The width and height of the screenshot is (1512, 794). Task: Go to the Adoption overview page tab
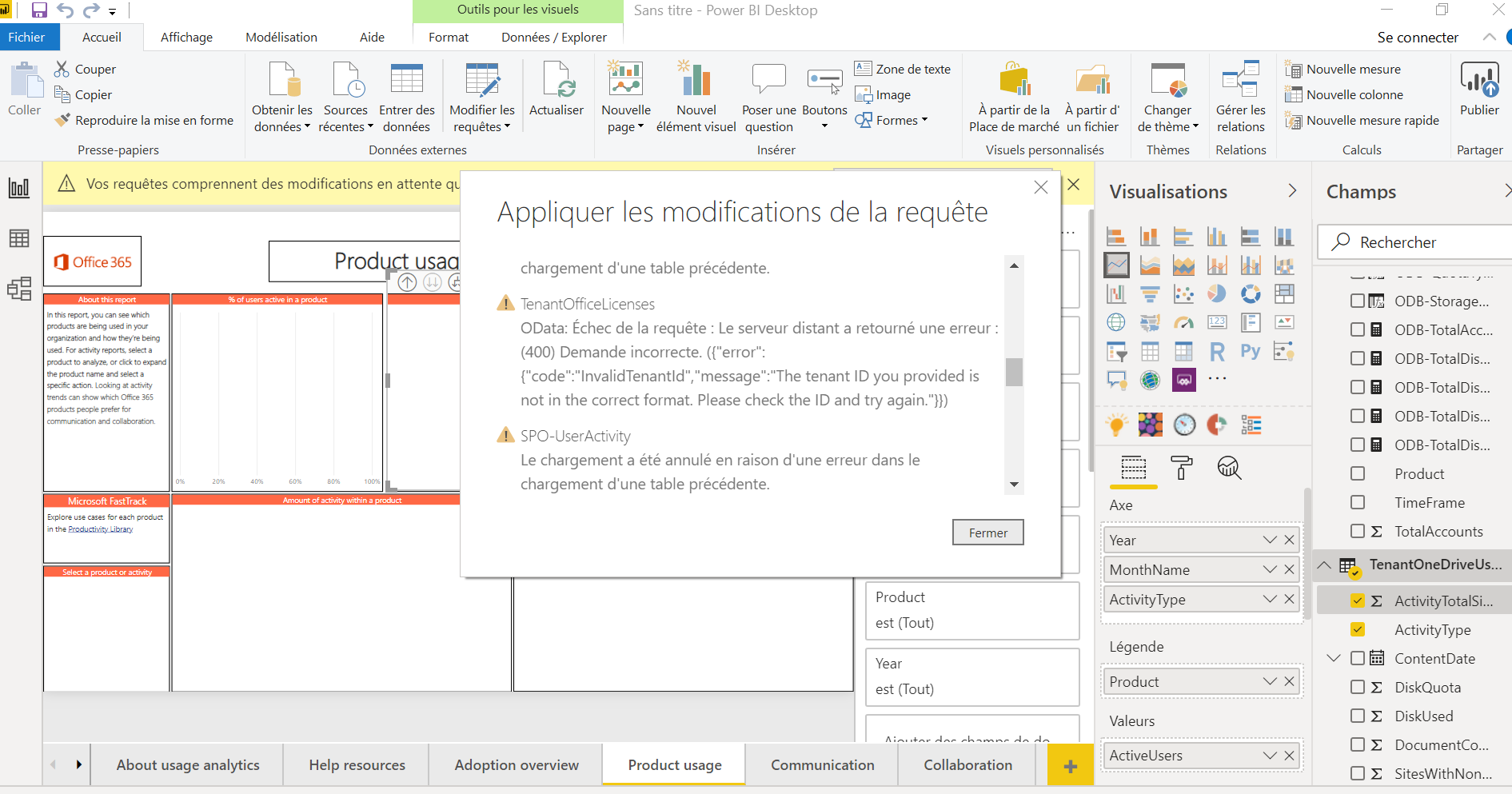point(517,764)
